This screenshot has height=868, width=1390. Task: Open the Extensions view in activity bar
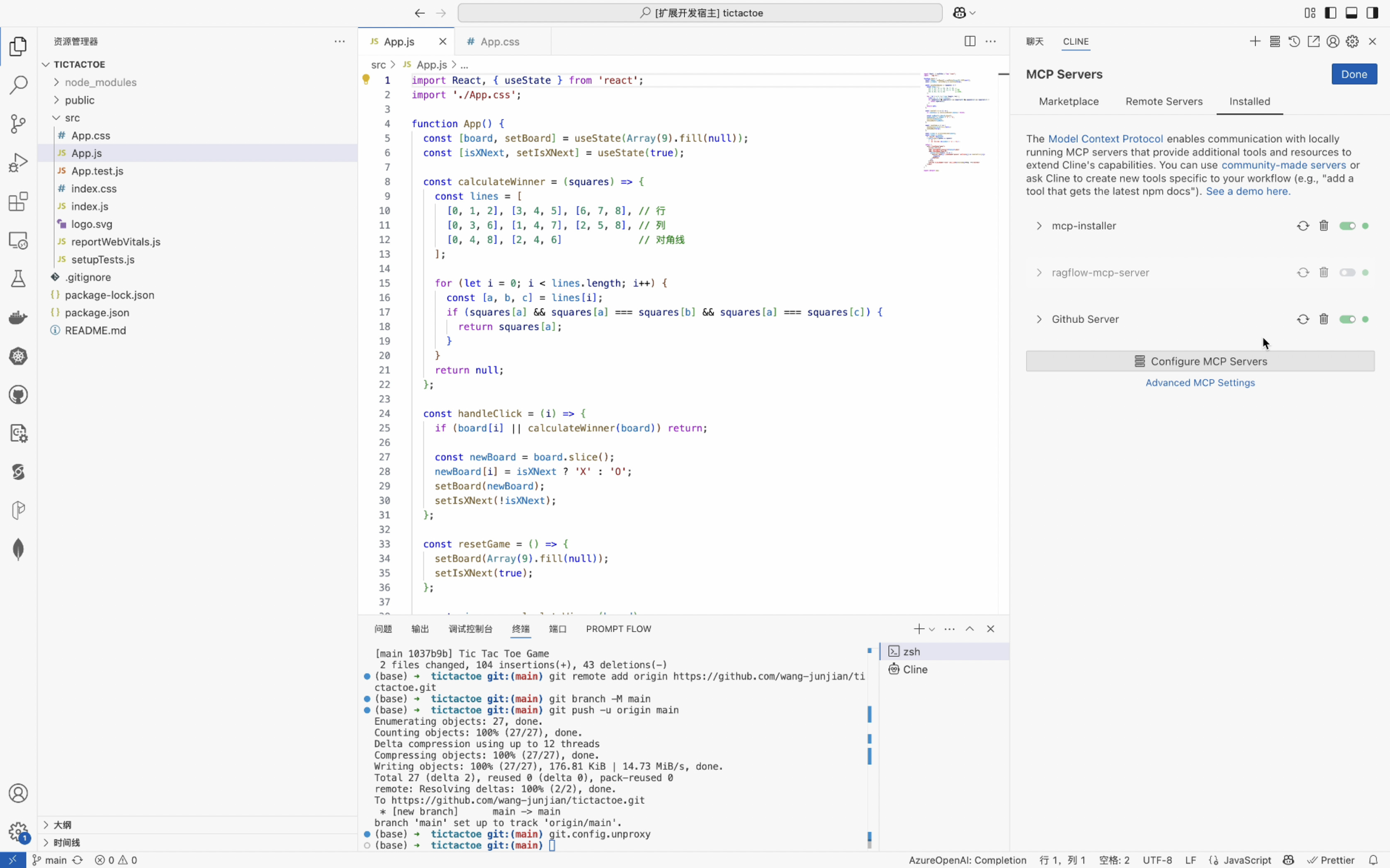[x=18, y=201]
